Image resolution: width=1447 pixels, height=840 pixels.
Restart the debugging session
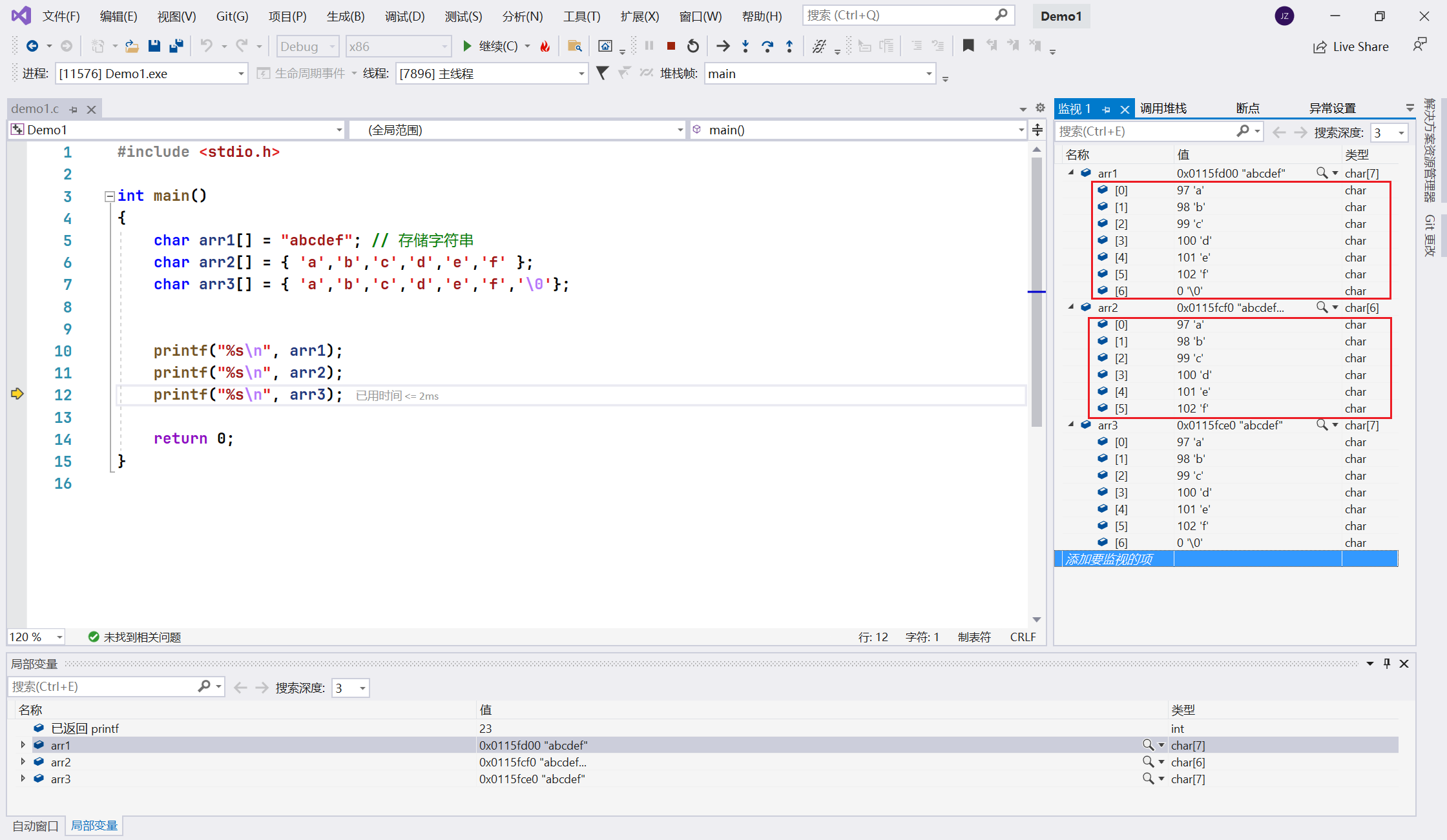(x=693, y=46)
